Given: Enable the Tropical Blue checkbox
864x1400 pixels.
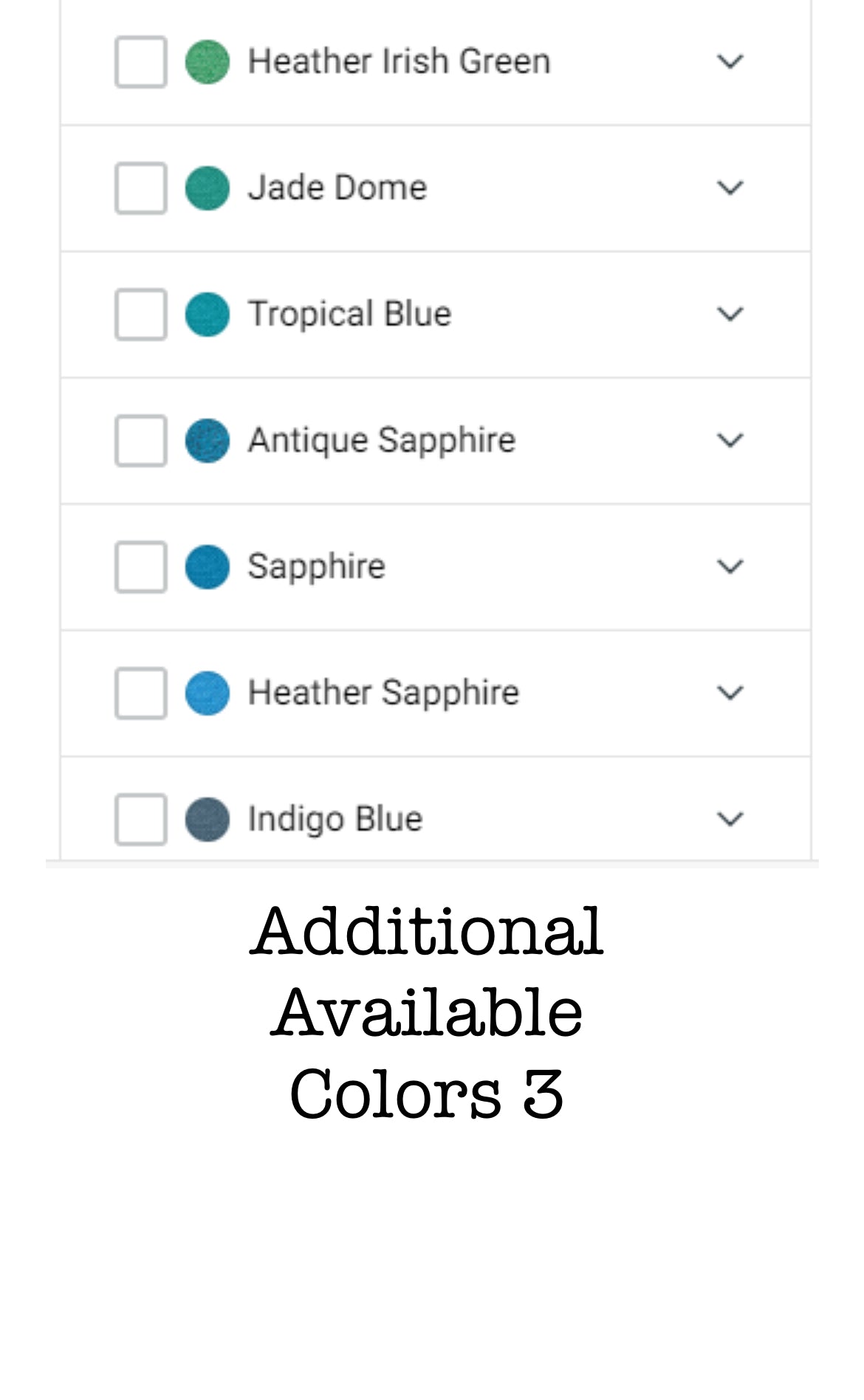Looking at the screenshot, I should pyautogui.click(x=140, y=315).
